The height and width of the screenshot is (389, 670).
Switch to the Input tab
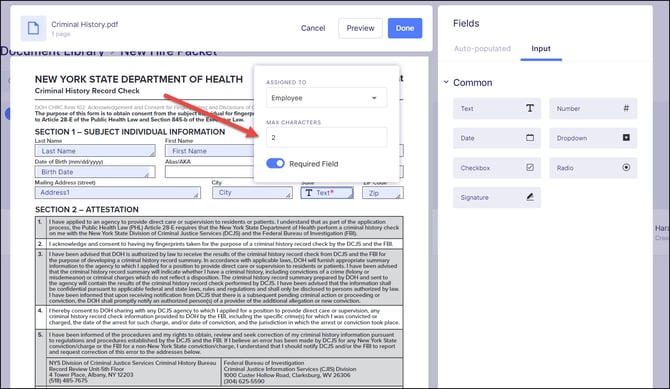coord(541,49)
